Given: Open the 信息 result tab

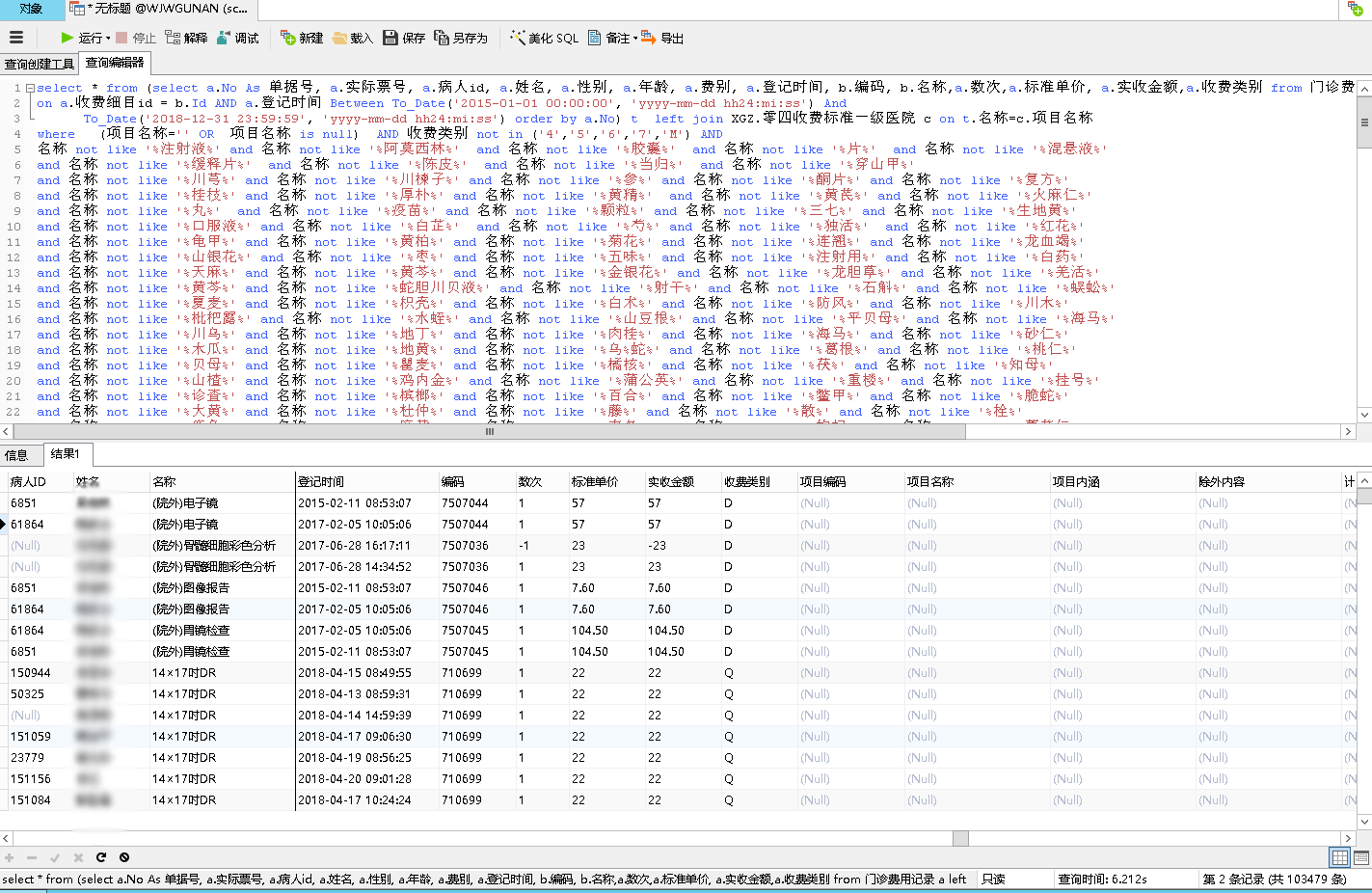Looking at the screenshot, I should click(16, 454).
